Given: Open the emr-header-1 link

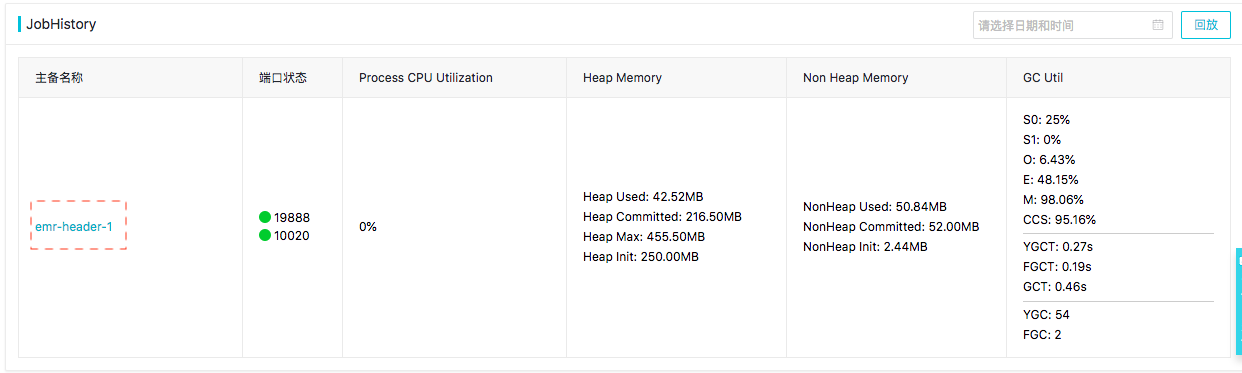Looking at the screenshot, I should tap(74, 227).
